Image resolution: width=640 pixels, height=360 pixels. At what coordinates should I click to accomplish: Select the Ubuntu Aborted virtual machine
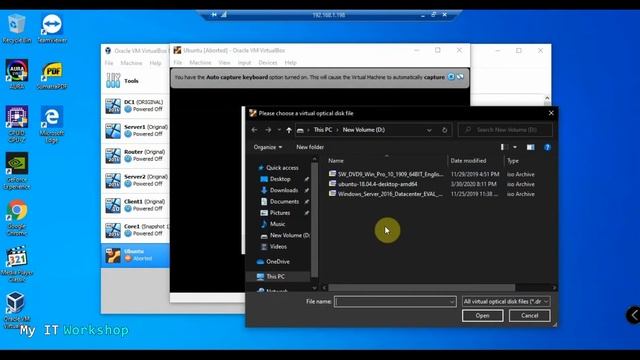[136, 255]
